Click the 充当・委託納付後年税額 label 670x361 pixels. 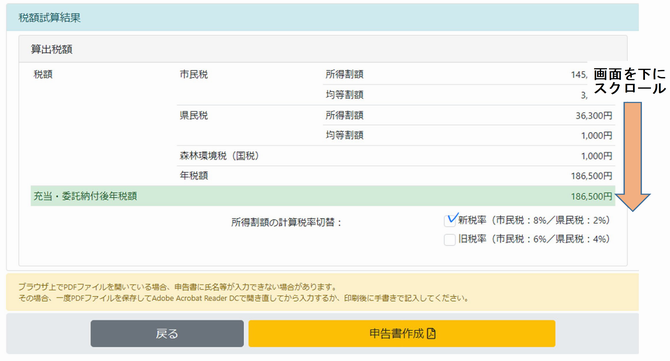85,196
